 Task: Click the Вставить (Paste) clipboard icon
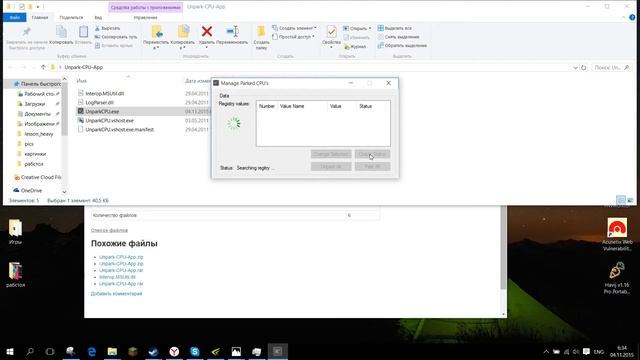84,32
